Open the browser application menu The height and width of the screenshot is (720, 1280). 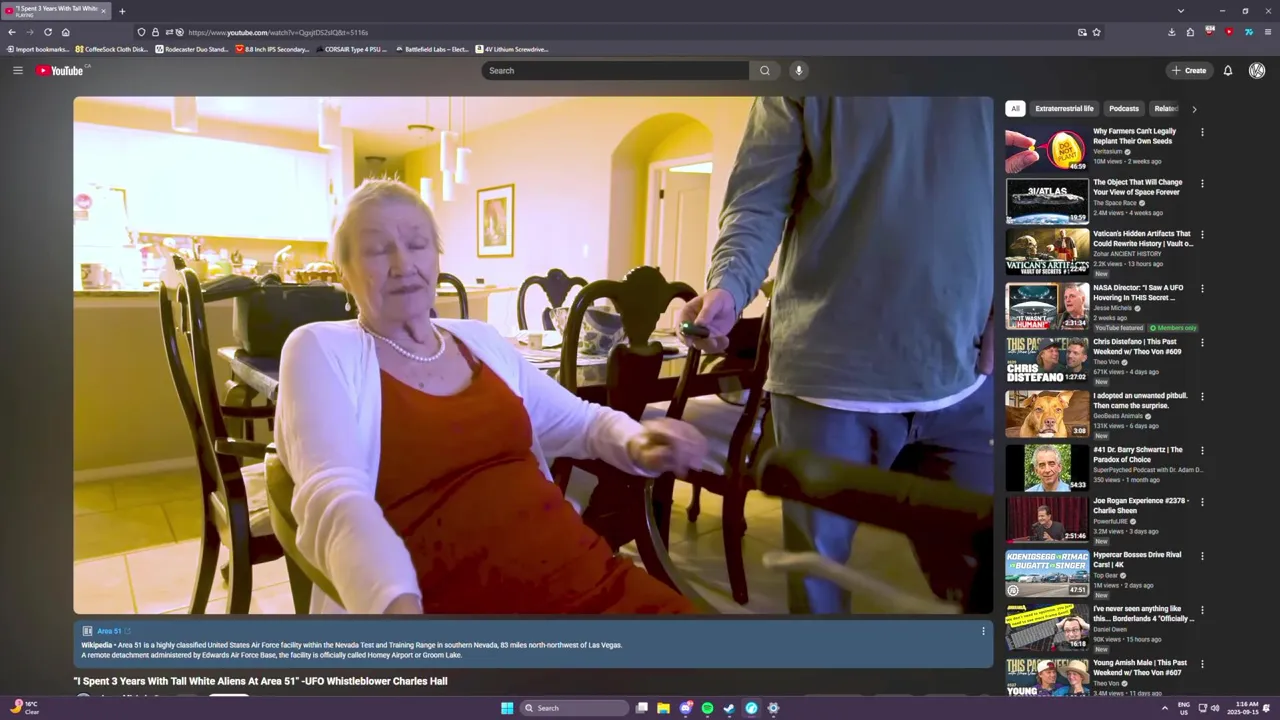click(1267, 32)
